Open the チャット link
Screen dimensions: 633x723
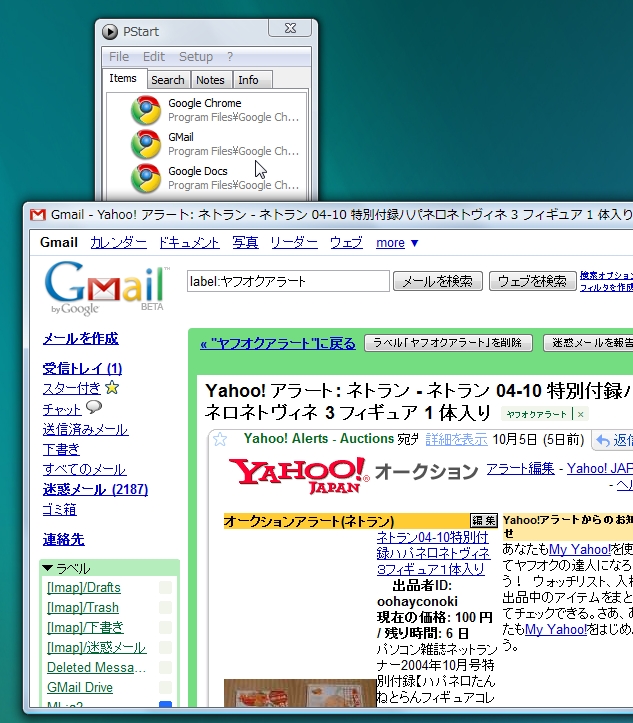click(62, 409)
